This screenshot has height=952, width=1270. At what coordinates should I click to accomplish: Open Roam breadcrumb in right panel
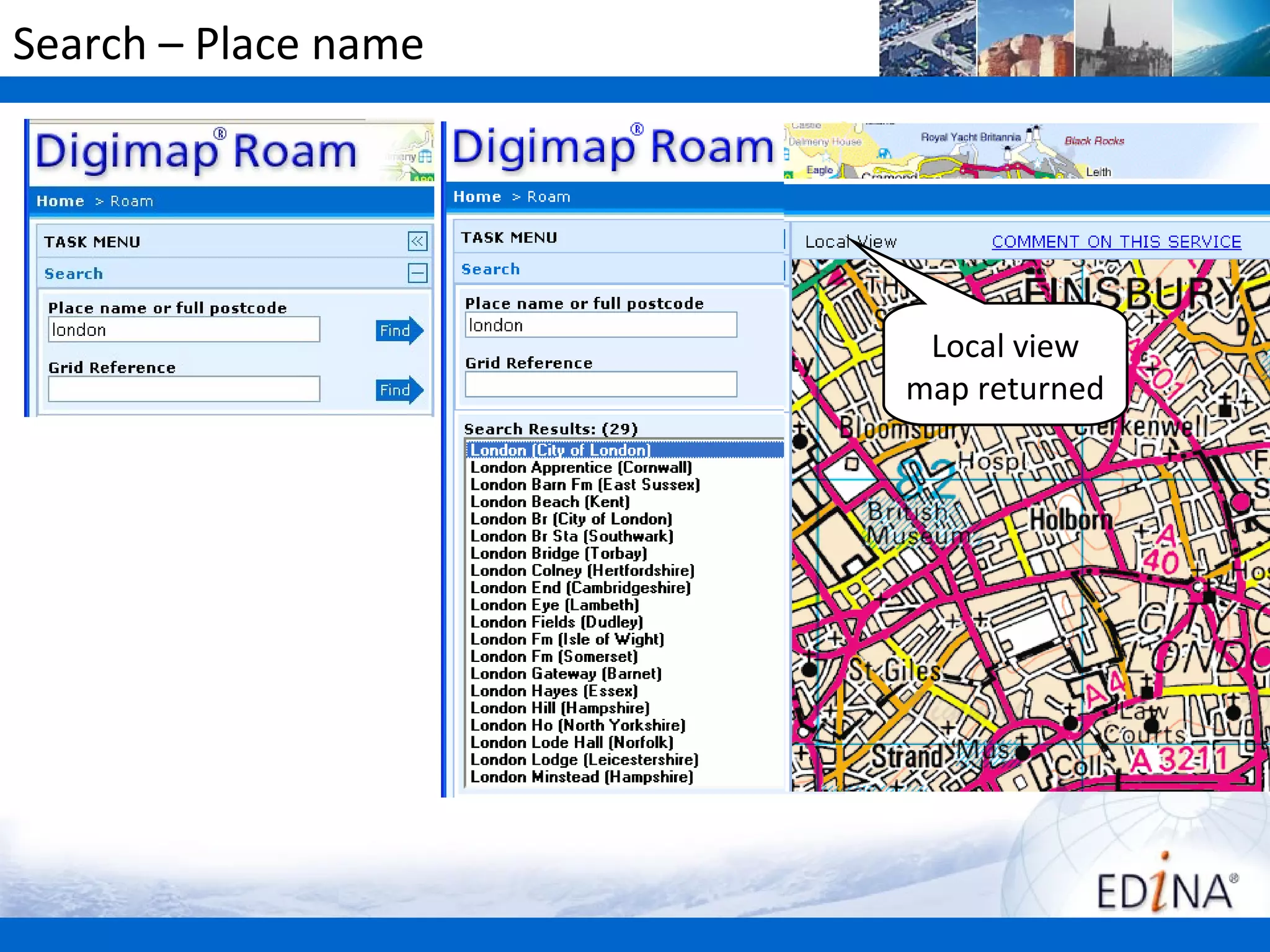pyautogui.click(x=548, y=197)
